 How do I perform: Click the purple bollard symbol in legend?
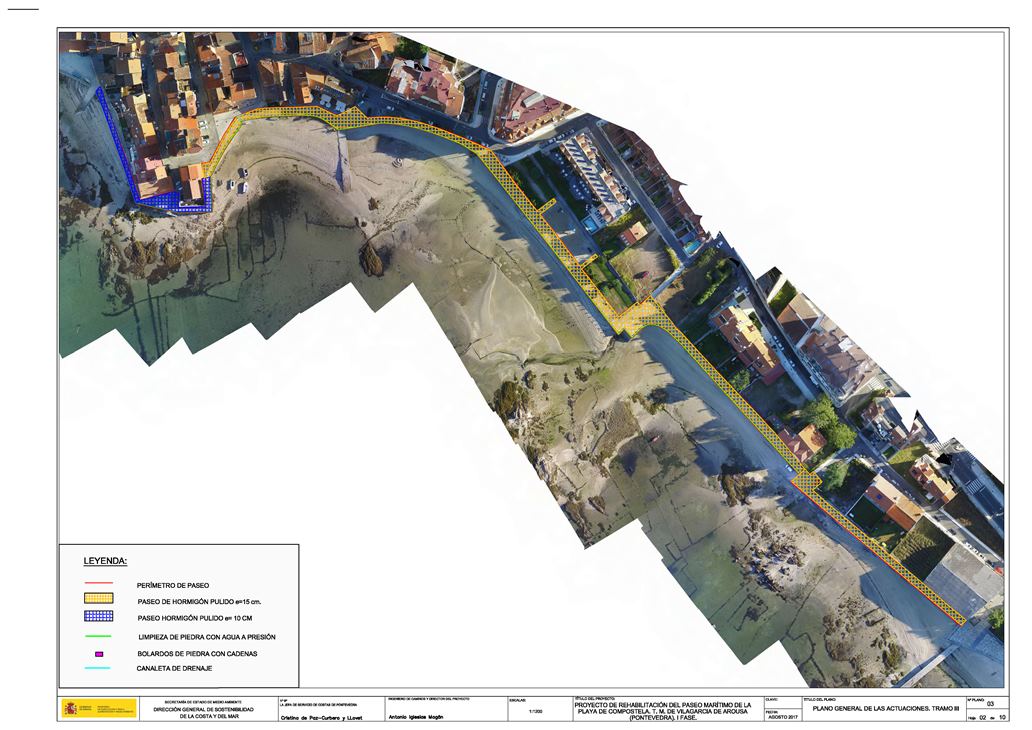98,654
